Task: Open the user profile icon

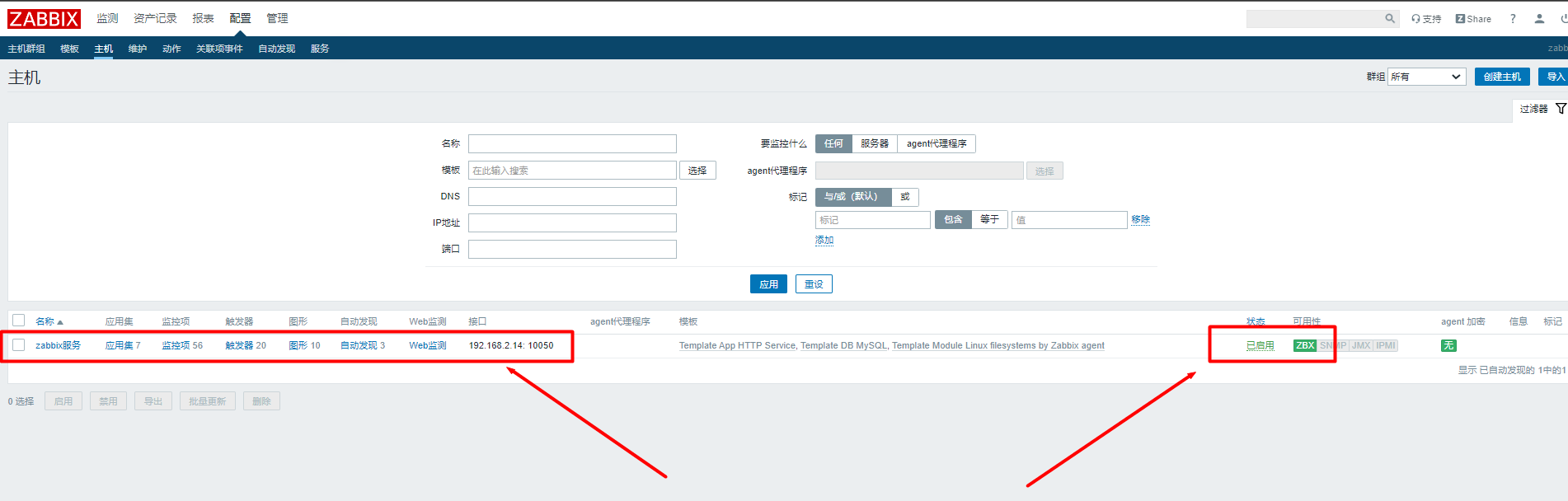Action: pos(1539,18)
